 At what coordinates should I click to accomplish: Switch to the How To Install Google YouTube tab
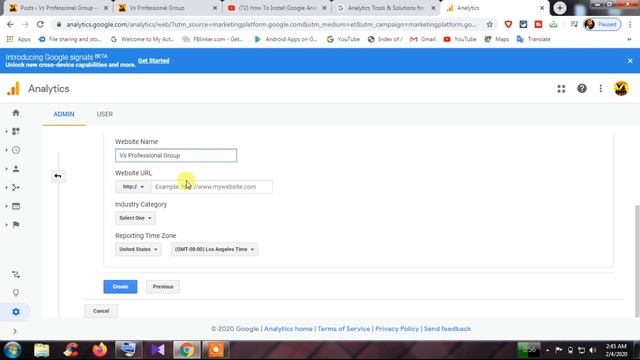(277, 8)
